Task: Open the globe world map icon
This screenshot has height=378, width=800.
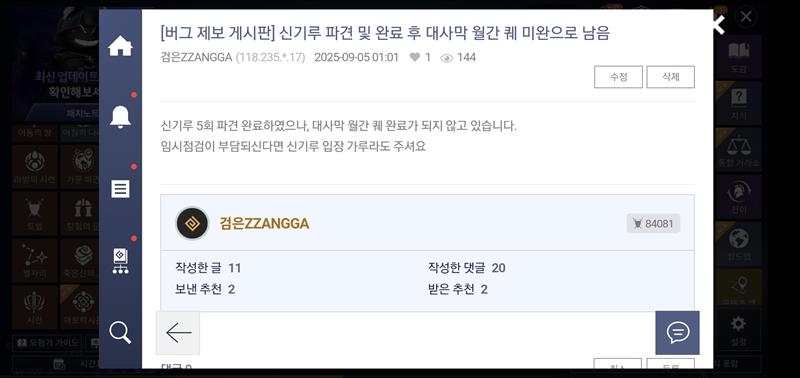Action: [x=738, y=239]
